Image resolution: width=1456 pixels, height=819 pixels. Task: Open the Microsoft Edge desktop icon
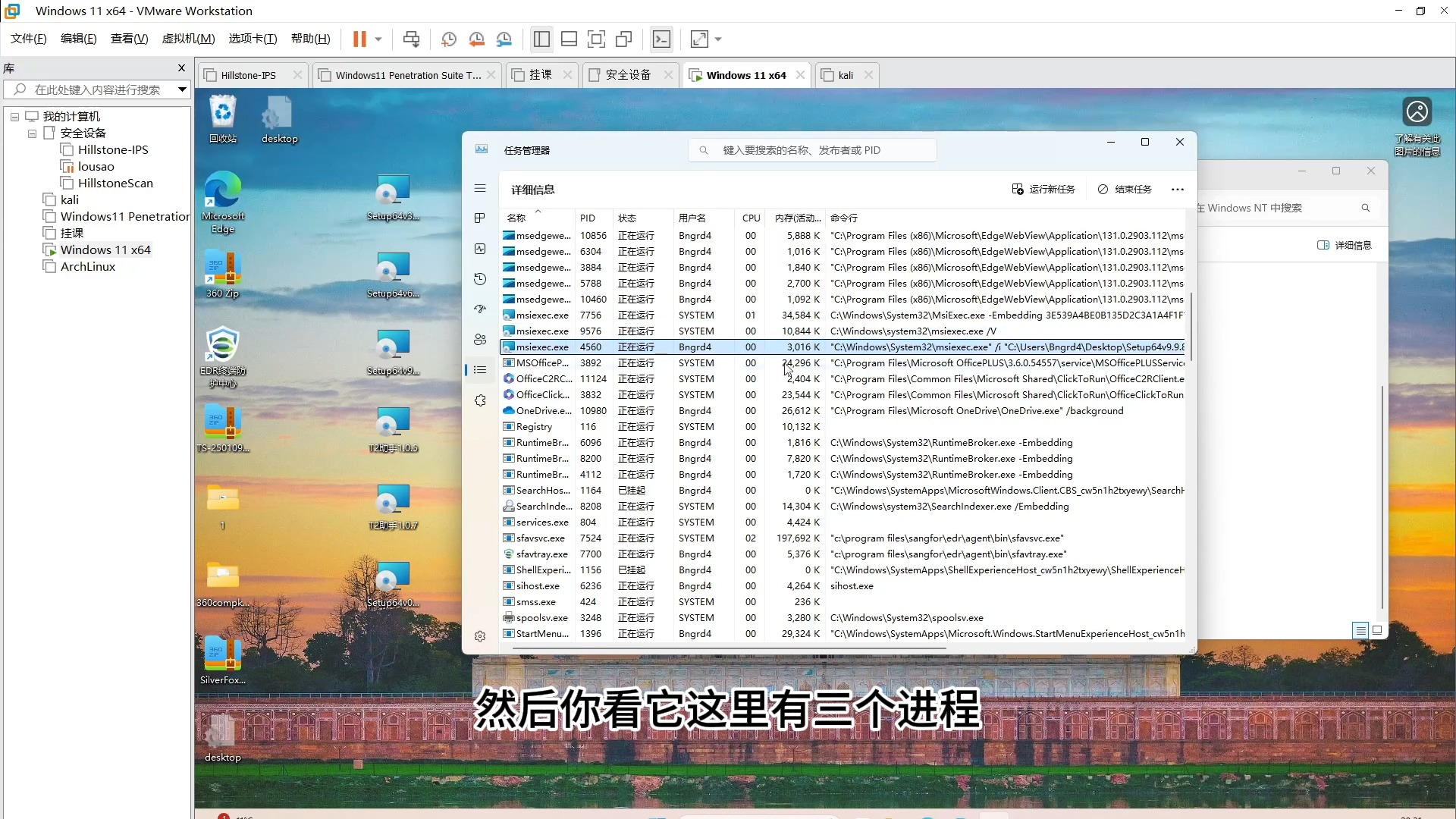click(223, 202)
